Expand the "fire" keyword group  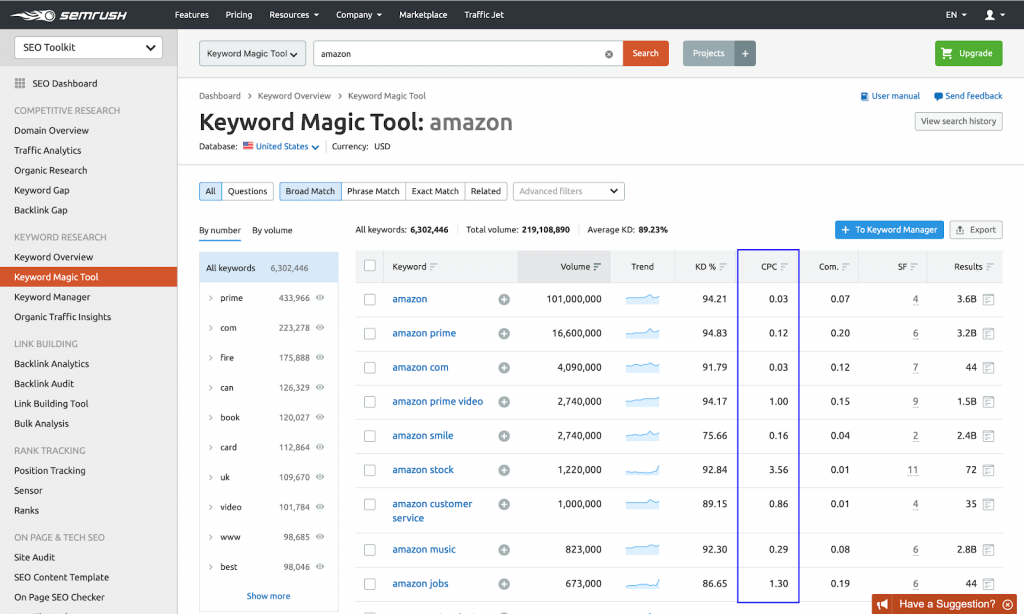point(212,357)
